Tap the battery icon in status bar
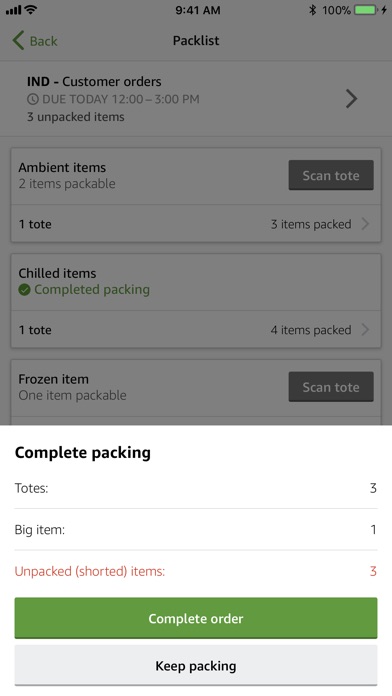392x696 pixels. point(366,10)
